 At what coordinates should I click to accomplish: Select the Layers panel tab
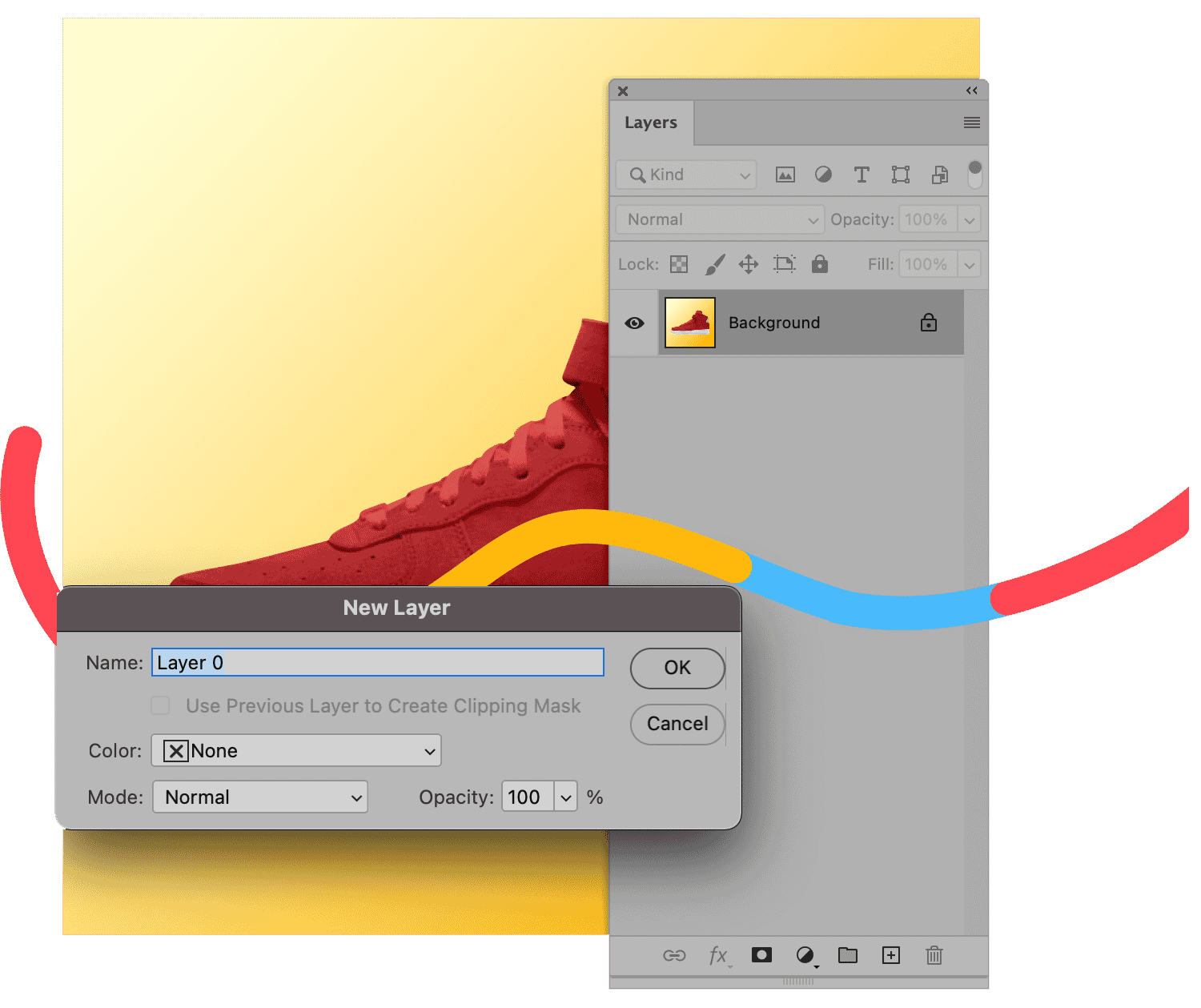[x=651, y=122]
